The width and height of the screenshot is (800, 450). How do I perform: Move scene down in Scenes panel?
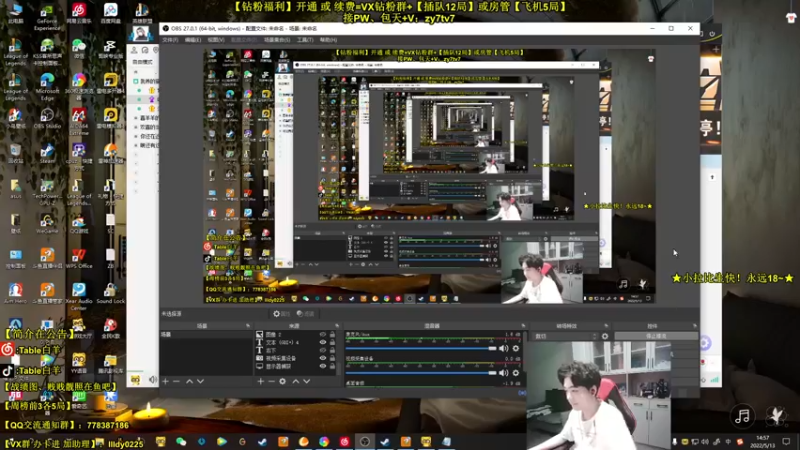point(201,381)
